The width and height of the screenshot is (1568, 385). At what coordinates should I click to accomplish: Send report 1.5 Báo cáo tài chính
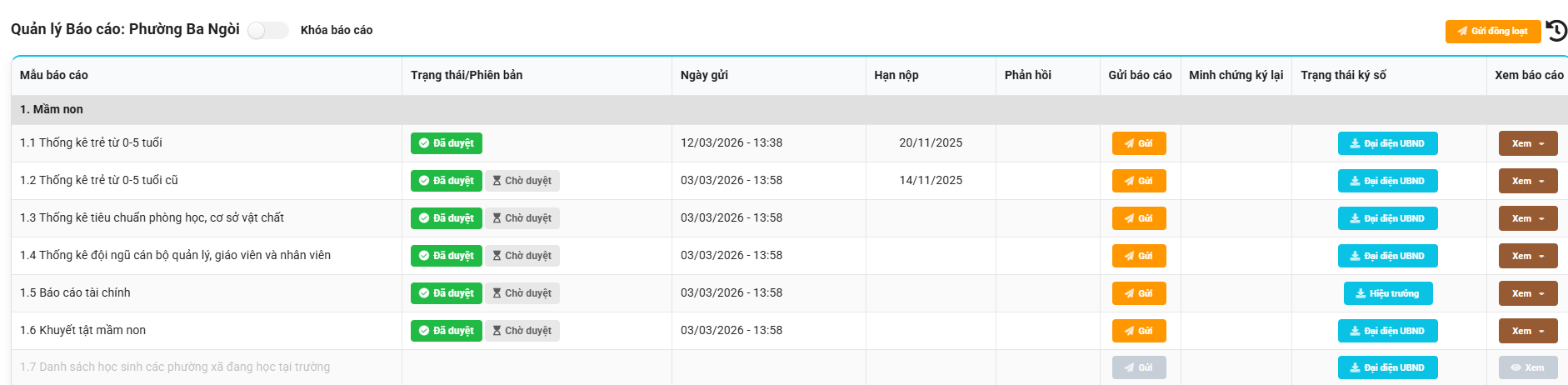point(1139,293)
